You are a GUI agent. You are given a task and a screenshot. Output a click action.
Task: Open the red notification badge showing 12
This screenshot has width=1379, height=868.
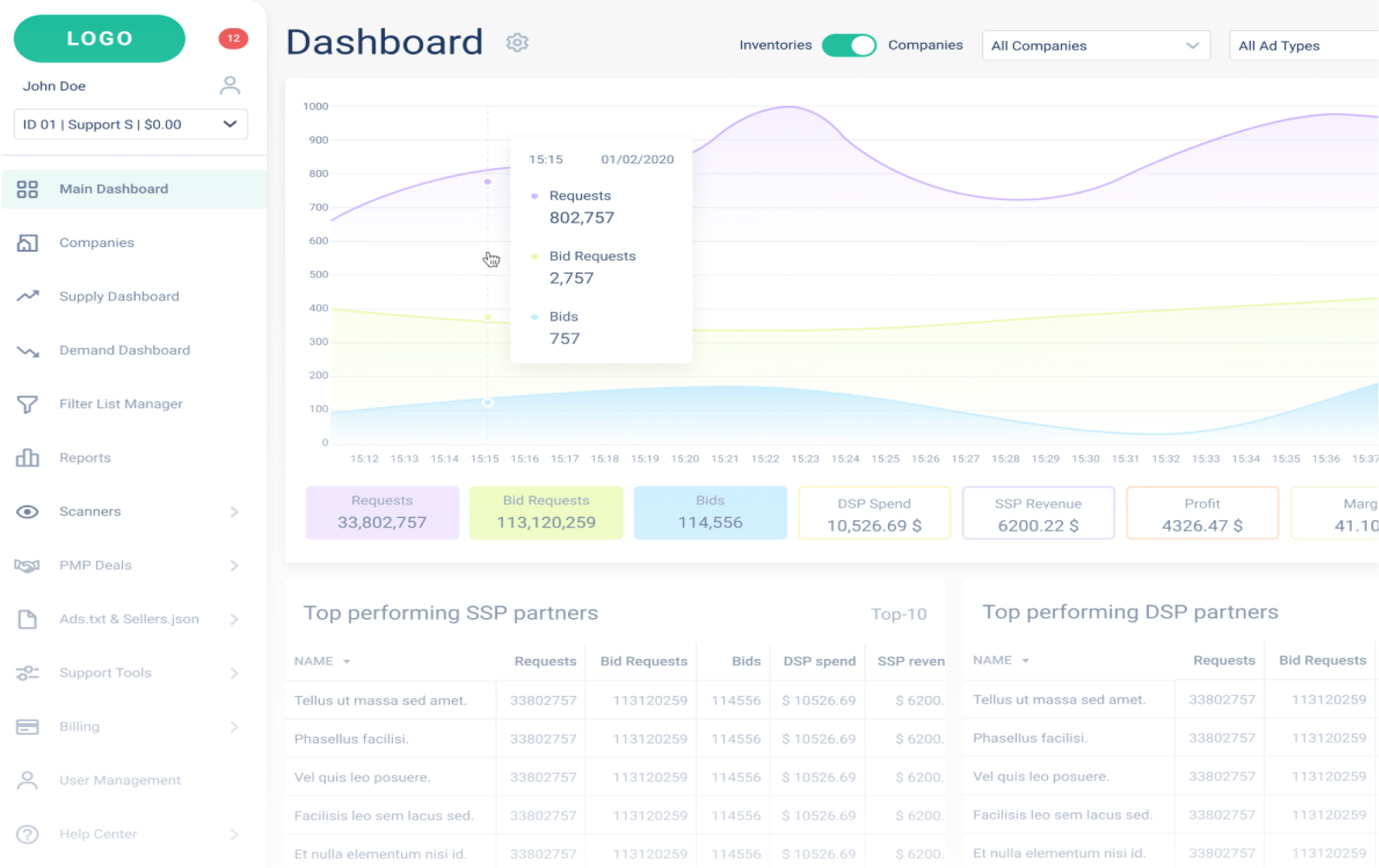tap(233, 38)
